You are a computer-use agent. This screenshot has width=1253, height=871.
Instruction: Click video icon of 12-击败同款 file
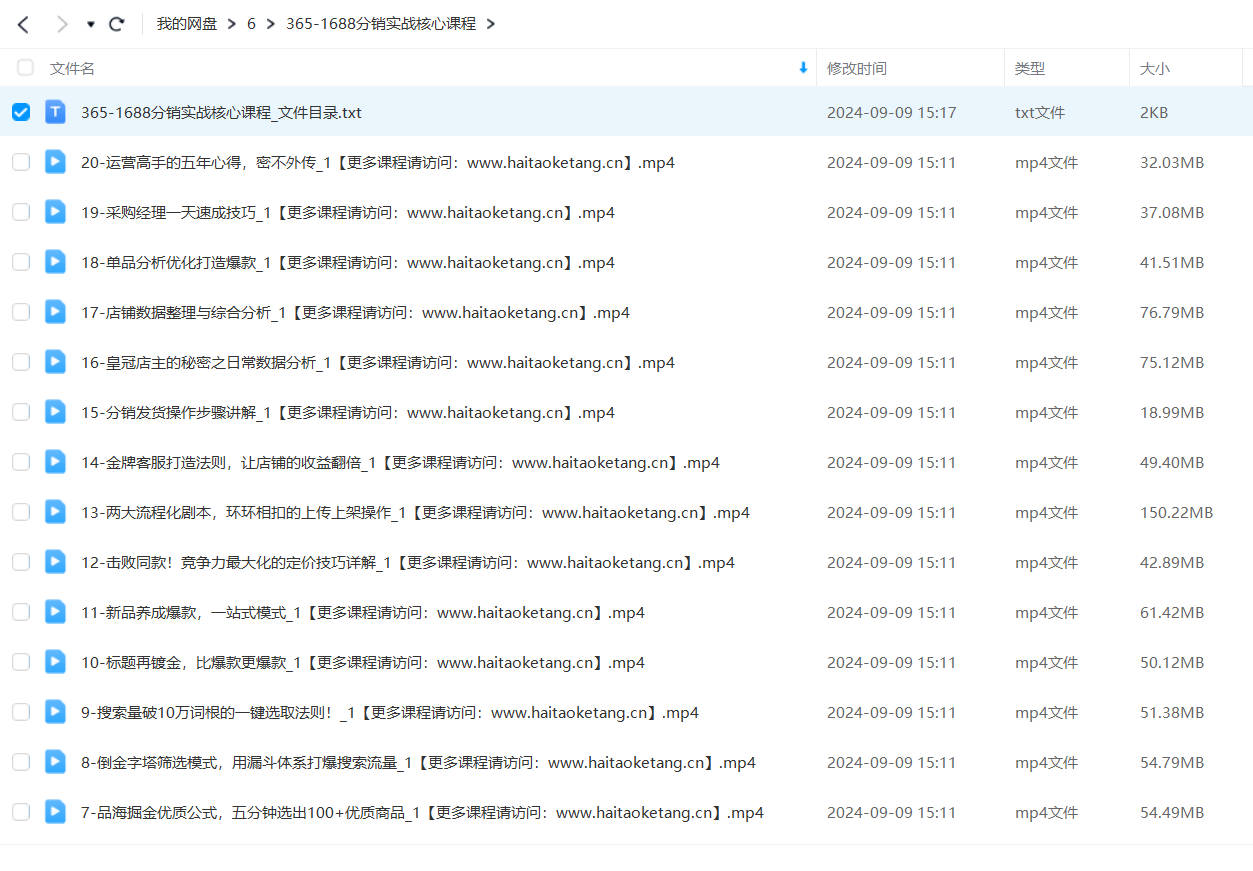point(55,562)
